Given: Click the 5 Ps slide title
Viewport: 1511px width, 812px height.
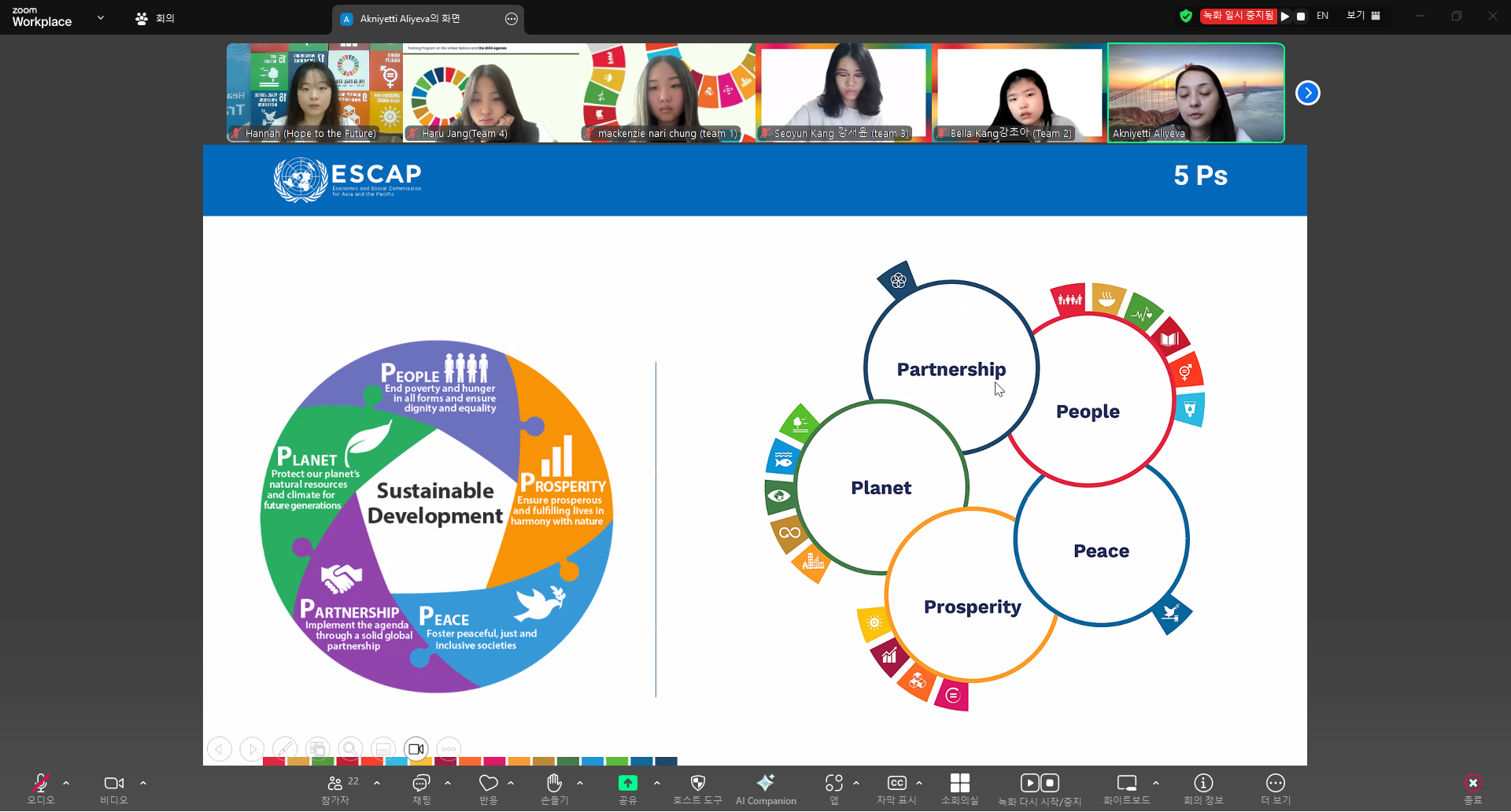Looking at the screenshot, I should pyautogui.click(x=1201, y=175).
